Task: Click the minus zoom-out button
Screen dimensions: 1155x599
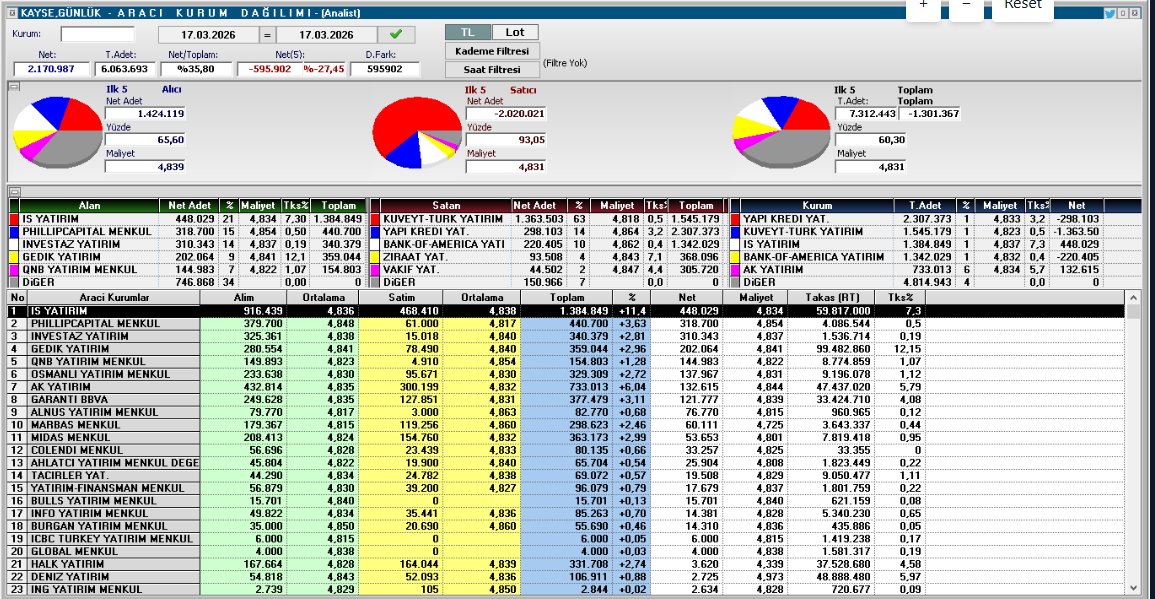Action: pyautogui.click(x=966, y=7)
